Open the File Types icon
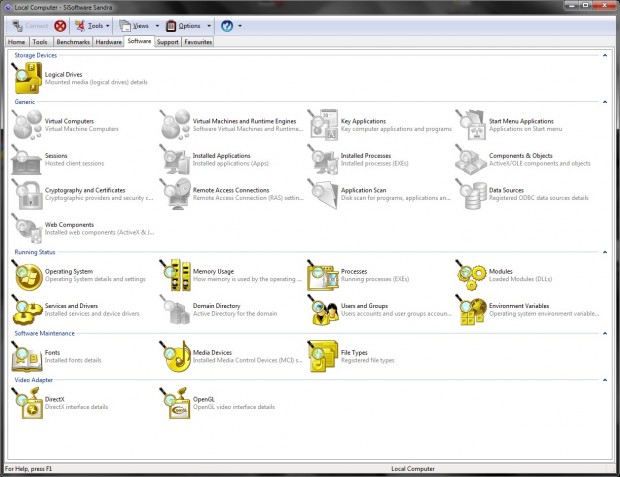This screenshot has width=620, height=477. pos(323,356)
